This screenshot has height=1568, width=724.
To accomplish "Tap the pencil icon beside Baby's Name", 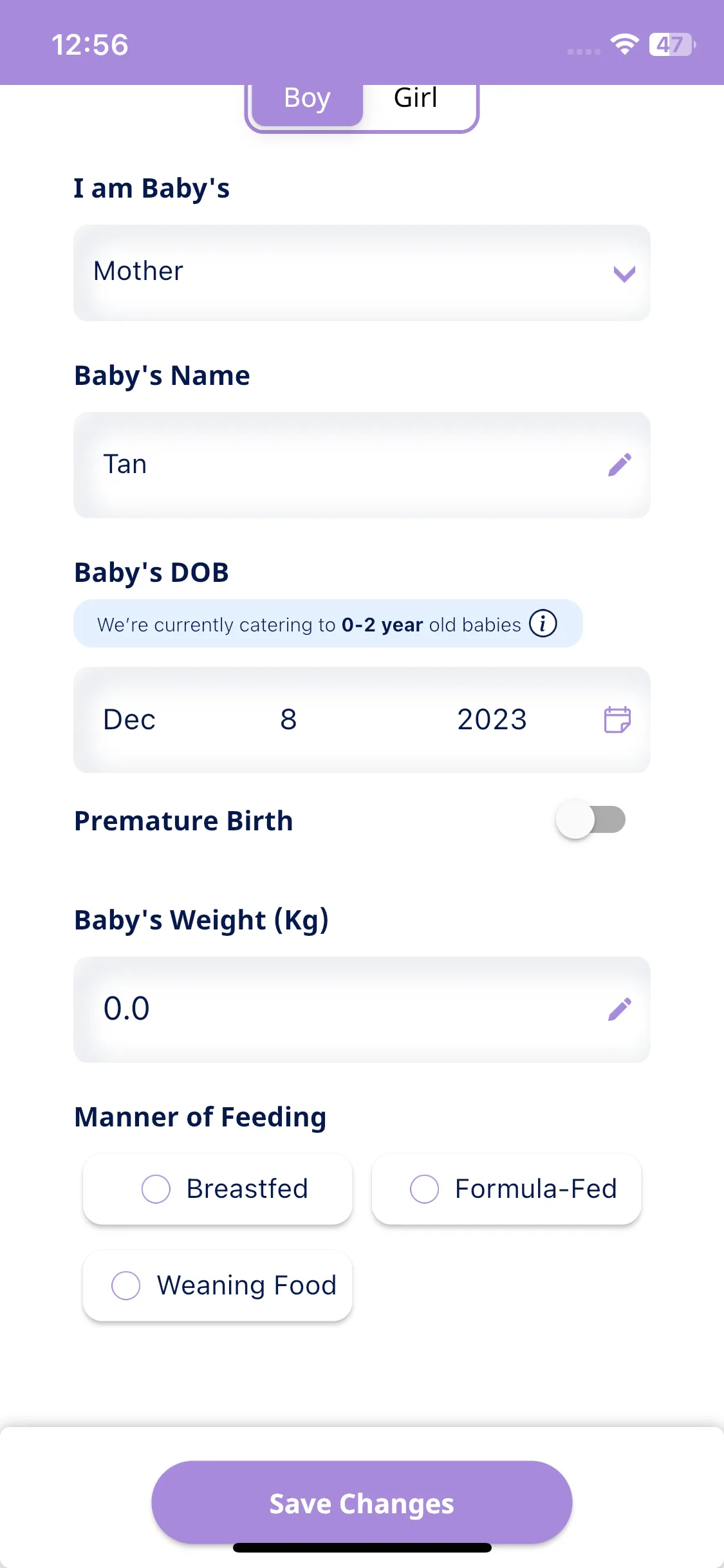I will pos(620,465).
